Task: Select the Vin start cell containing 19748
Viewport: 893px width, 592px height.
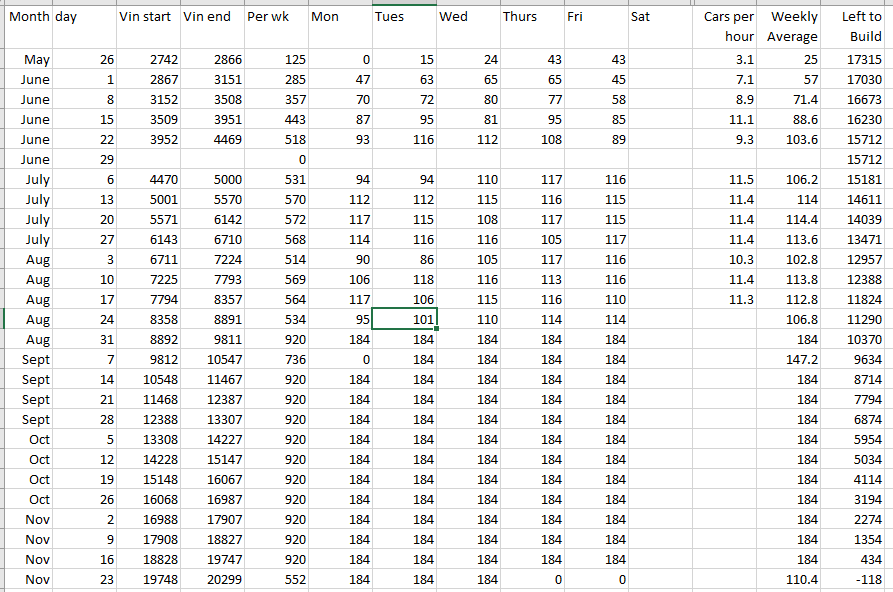Action: [148, 580]
